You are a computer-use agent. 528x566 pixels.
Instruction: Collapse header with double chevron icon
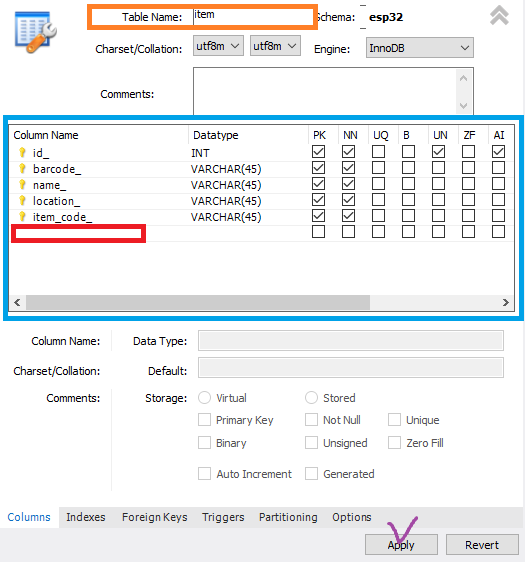(499, 15)
